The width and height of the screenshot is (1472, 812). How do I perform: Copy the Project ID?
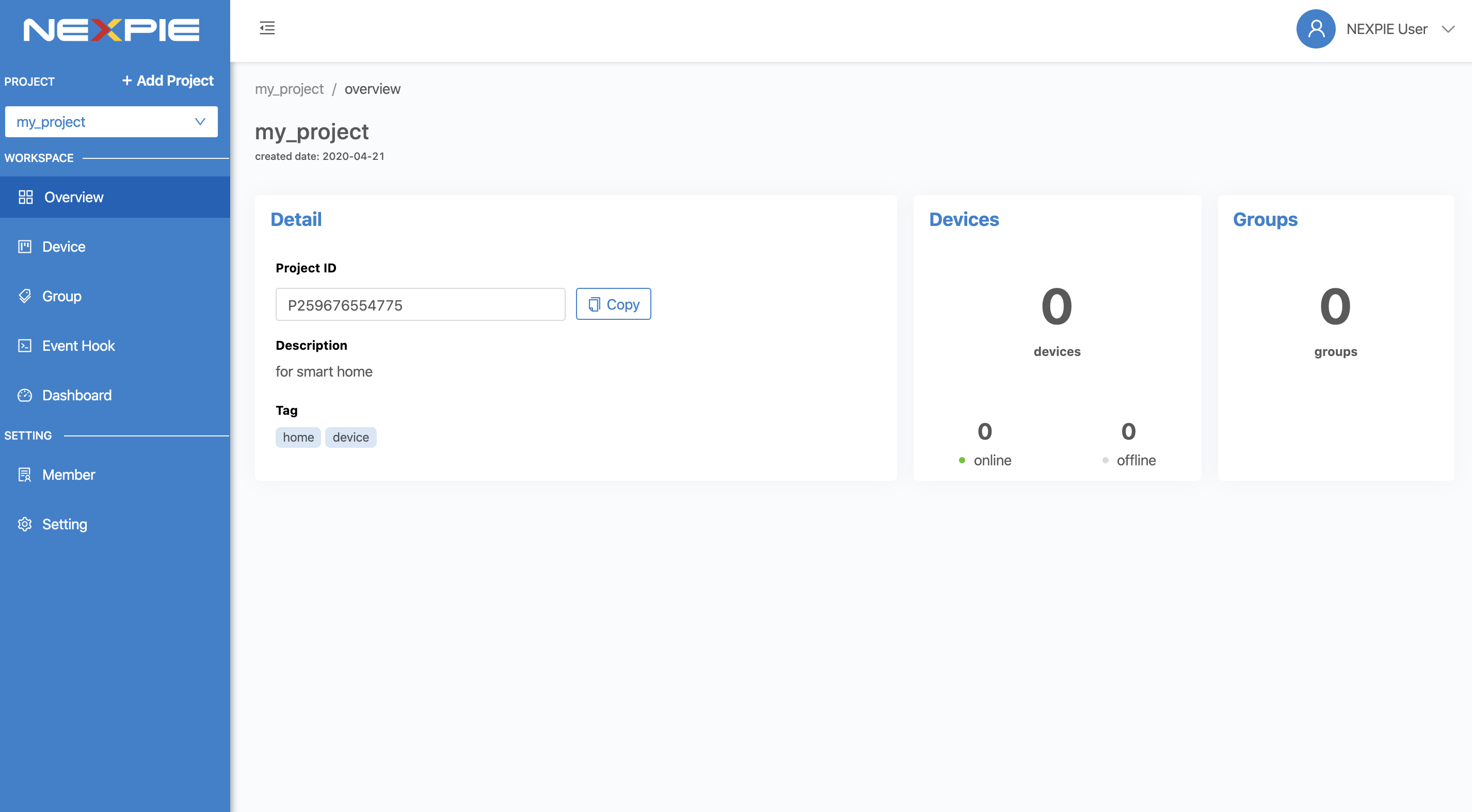click(x=613, y=304)
